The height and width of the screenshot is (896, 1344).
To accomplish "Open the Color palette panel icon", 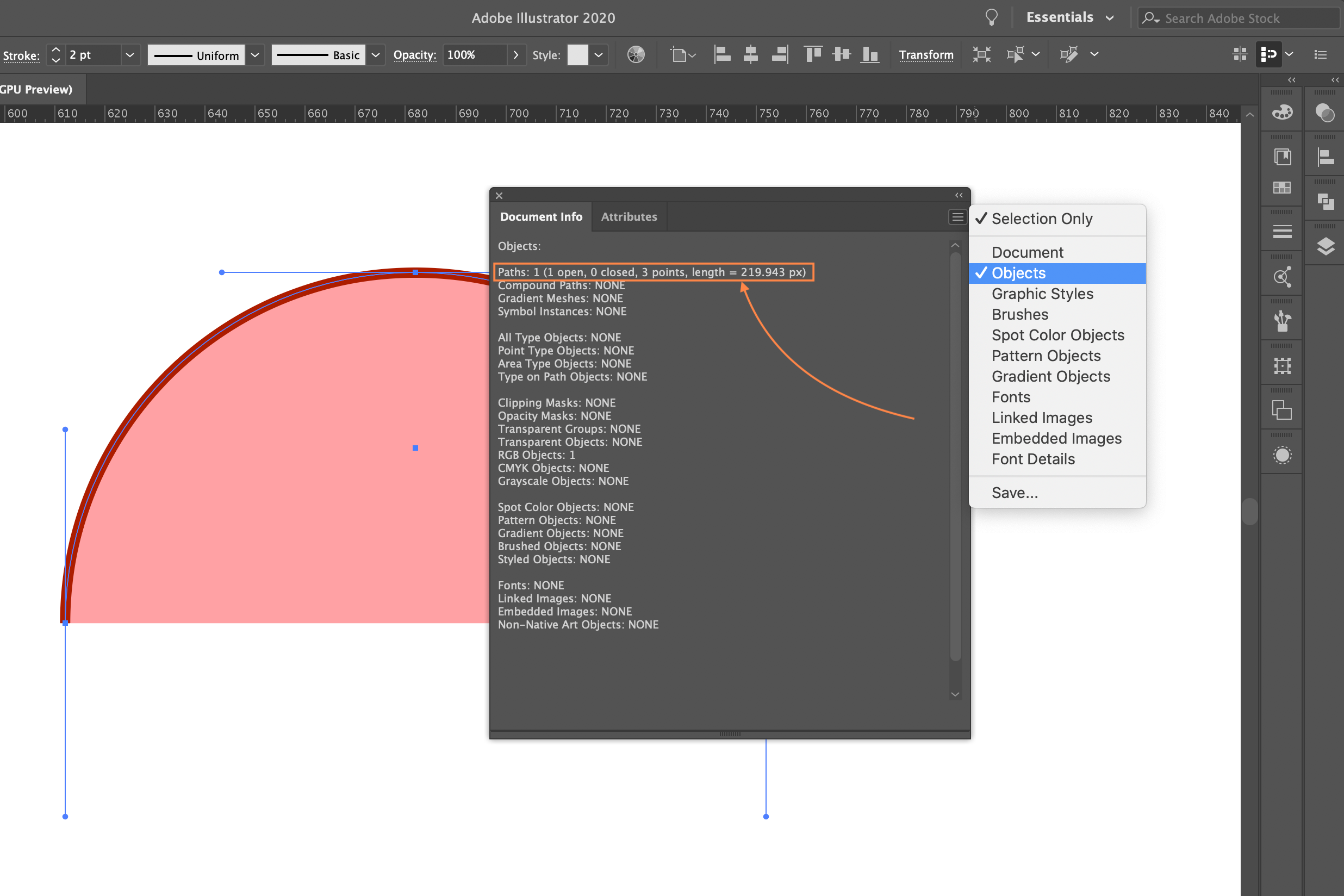I will click(1281, 112).
